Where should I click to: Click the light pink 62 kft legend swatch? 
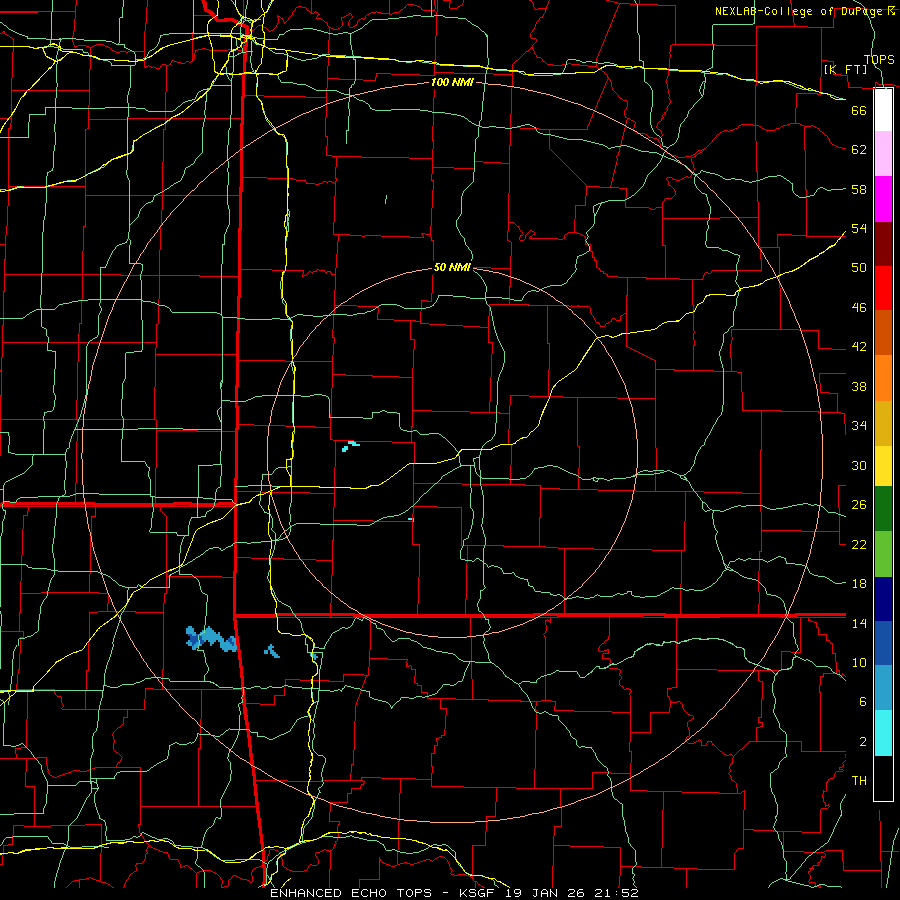tap(883, 153)
